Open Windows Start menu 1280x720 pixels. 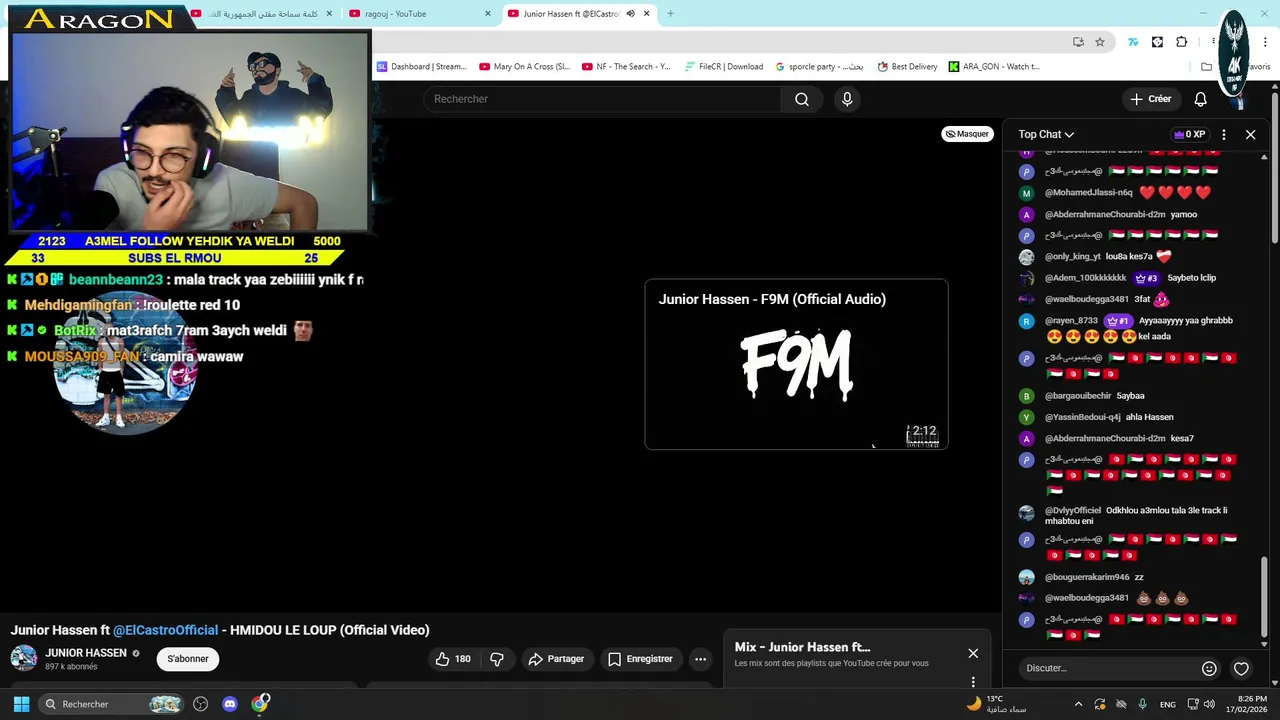pyautogui.click(x=21, y=704)
